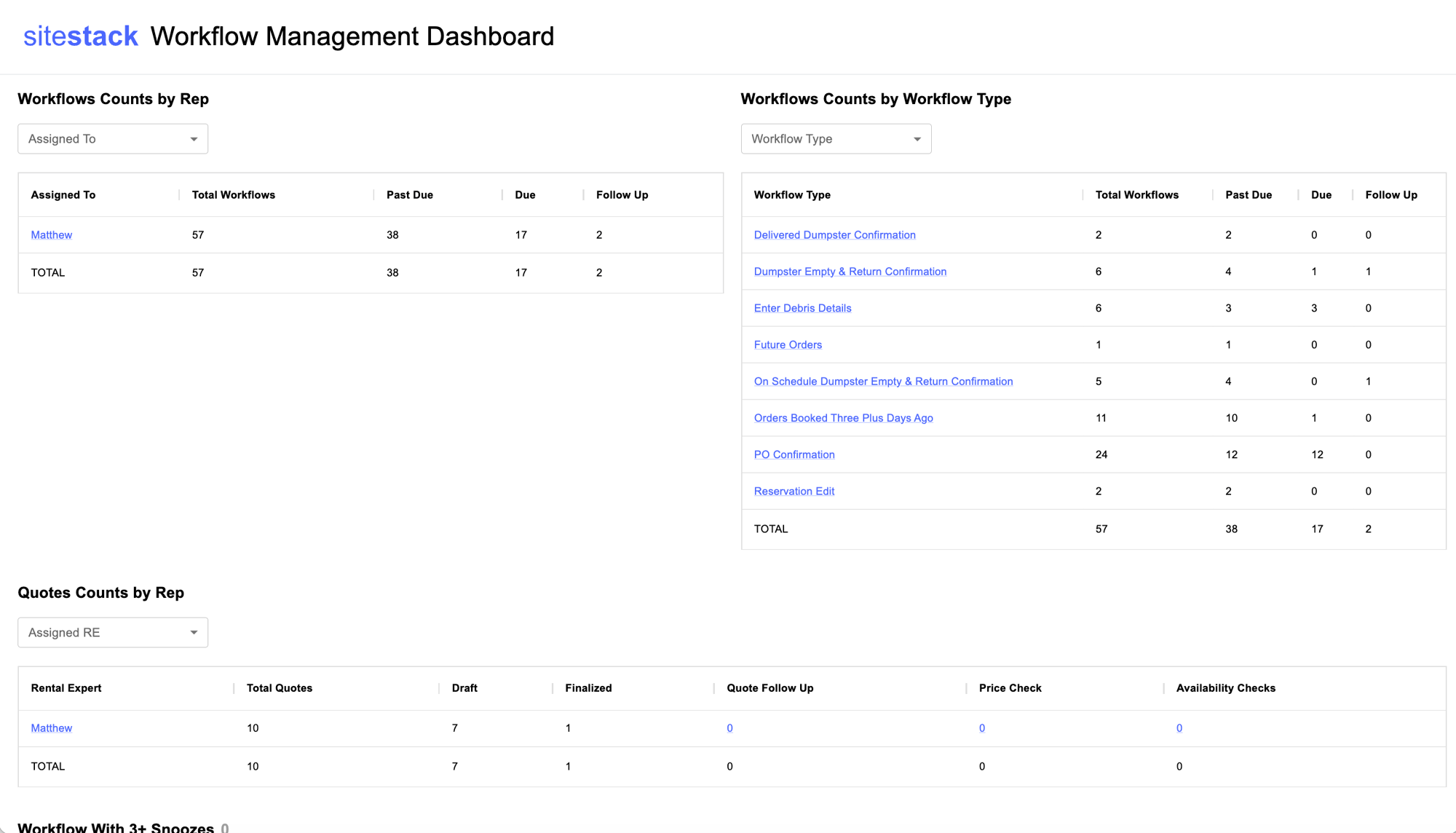Viewport: 1456px width, 833px height.
Task: Click Matthew's Price Check count
Action: coord(981,728)
